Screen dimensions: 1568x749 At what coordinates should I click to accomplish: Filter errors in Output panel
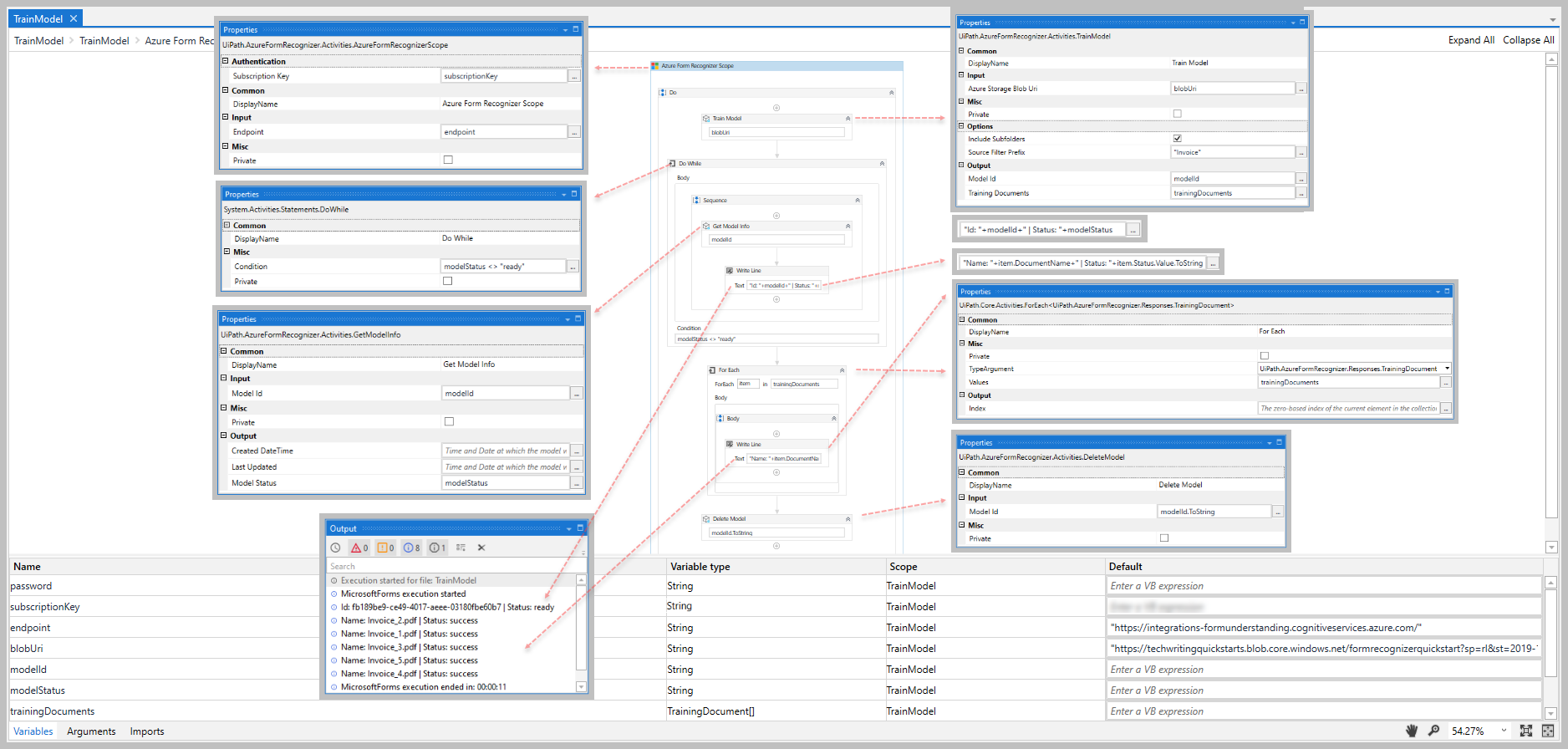click(359, 548)
